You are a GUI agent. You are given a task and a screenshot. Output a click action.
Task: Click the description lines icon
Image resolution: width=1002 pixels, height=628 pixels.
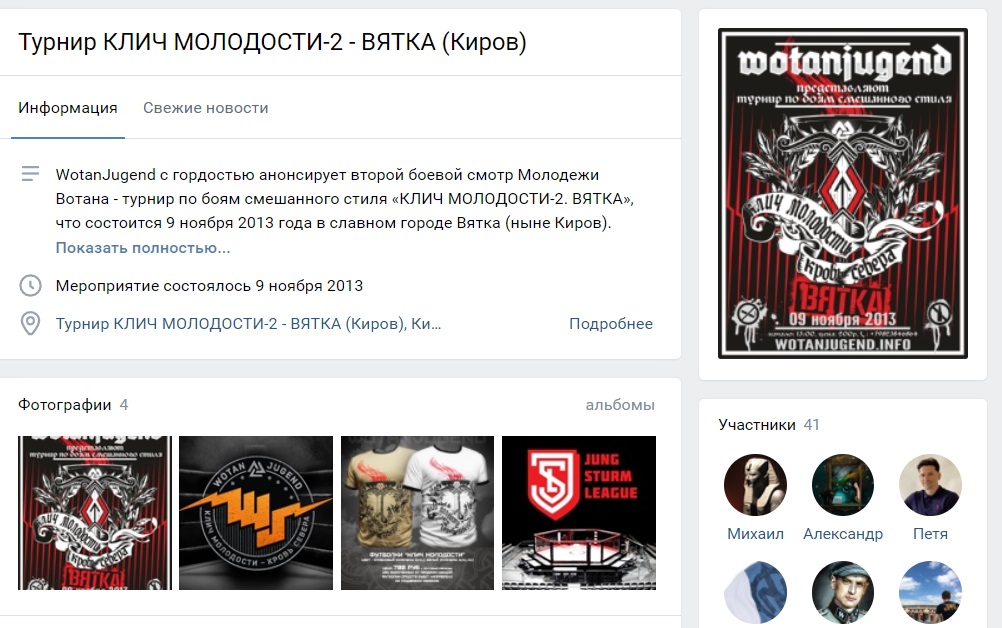click(30, 174)
